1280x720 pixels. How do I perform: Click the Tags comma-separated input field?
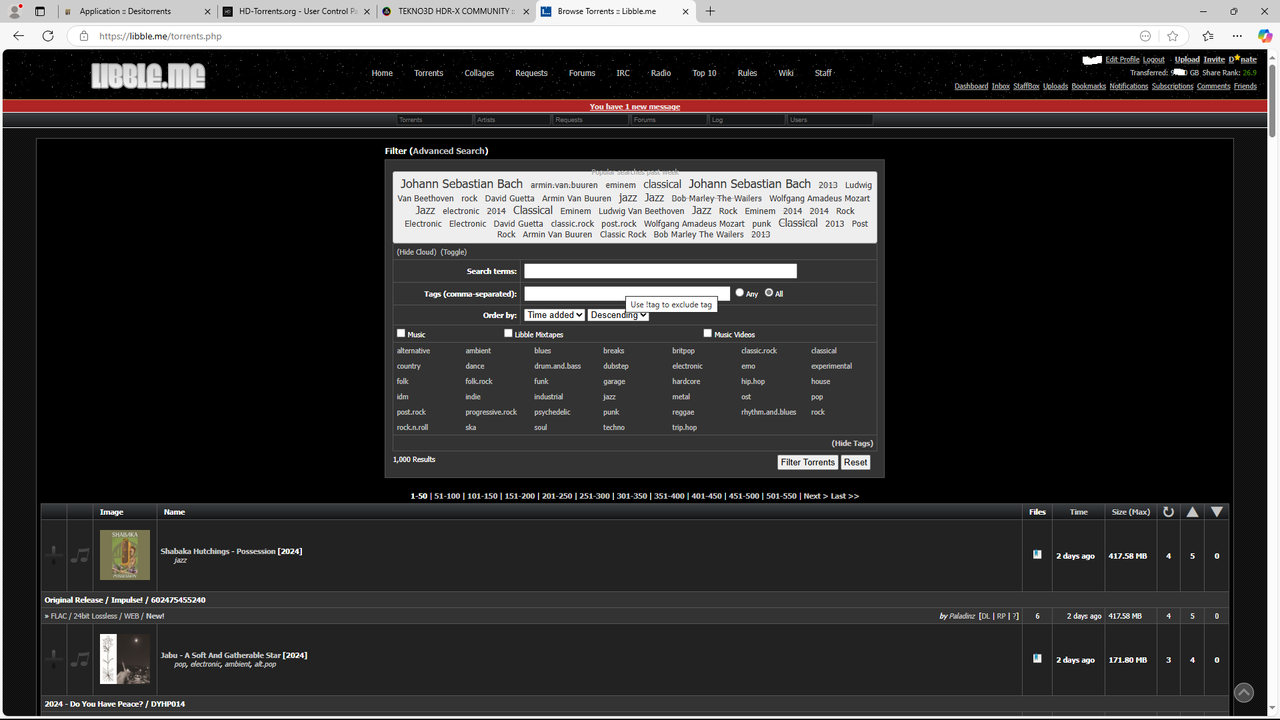click(x=627, y=293)
